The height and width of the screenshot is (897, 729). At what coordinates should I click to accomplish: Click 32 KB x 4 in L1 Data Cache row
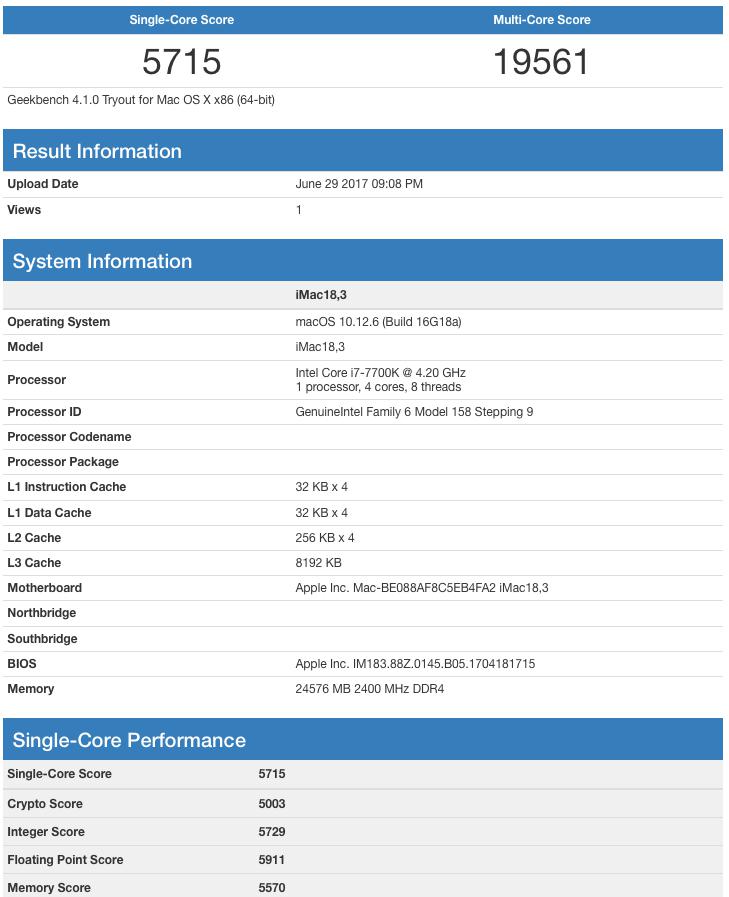pyautogui.click(x=322, y=513)
